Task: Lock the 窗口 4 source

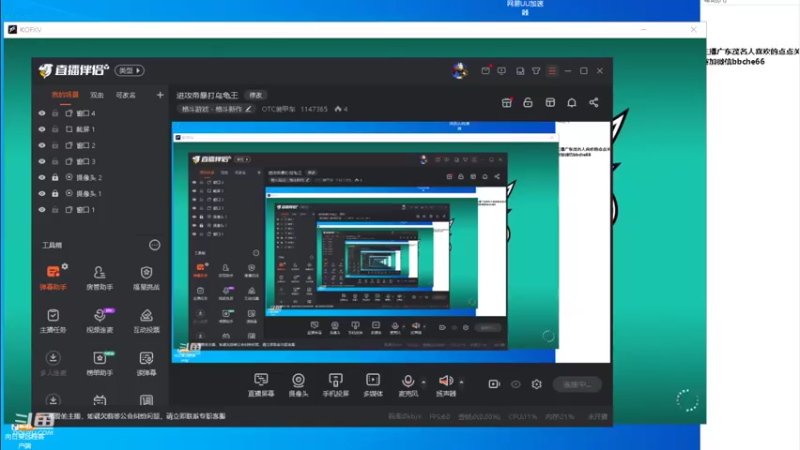Action: [55, 113]
